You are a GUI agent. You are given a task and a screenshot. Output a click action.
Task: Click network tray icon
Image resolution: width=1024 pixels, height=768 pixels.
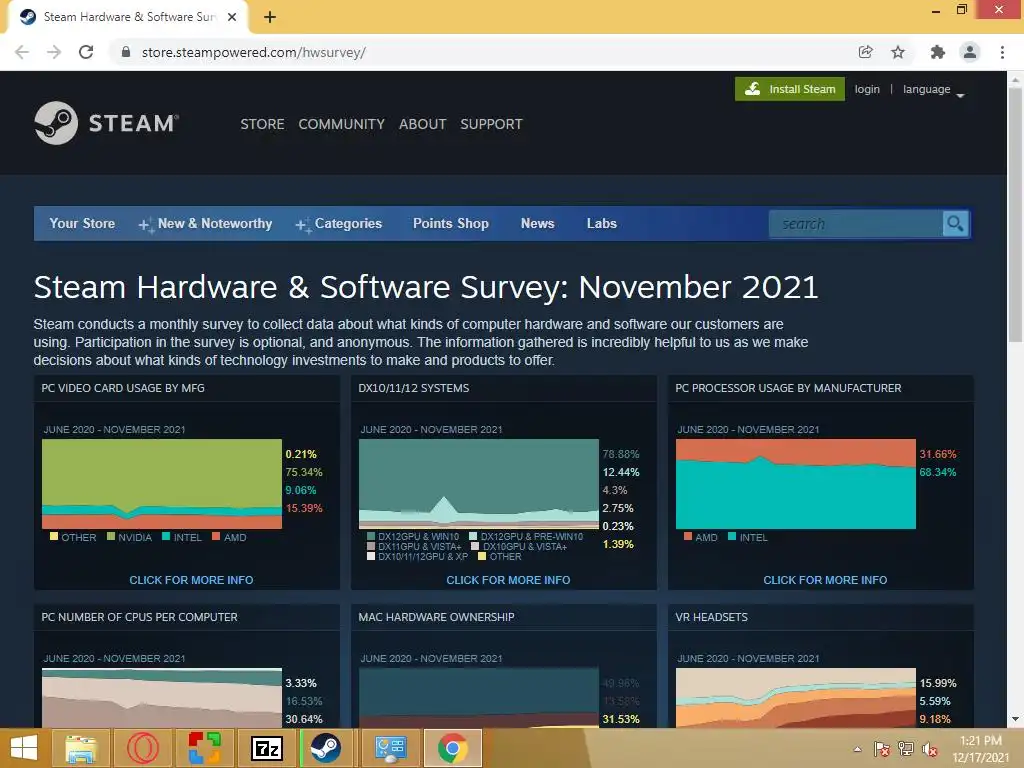pyautogui.click(x=906, y=749)
